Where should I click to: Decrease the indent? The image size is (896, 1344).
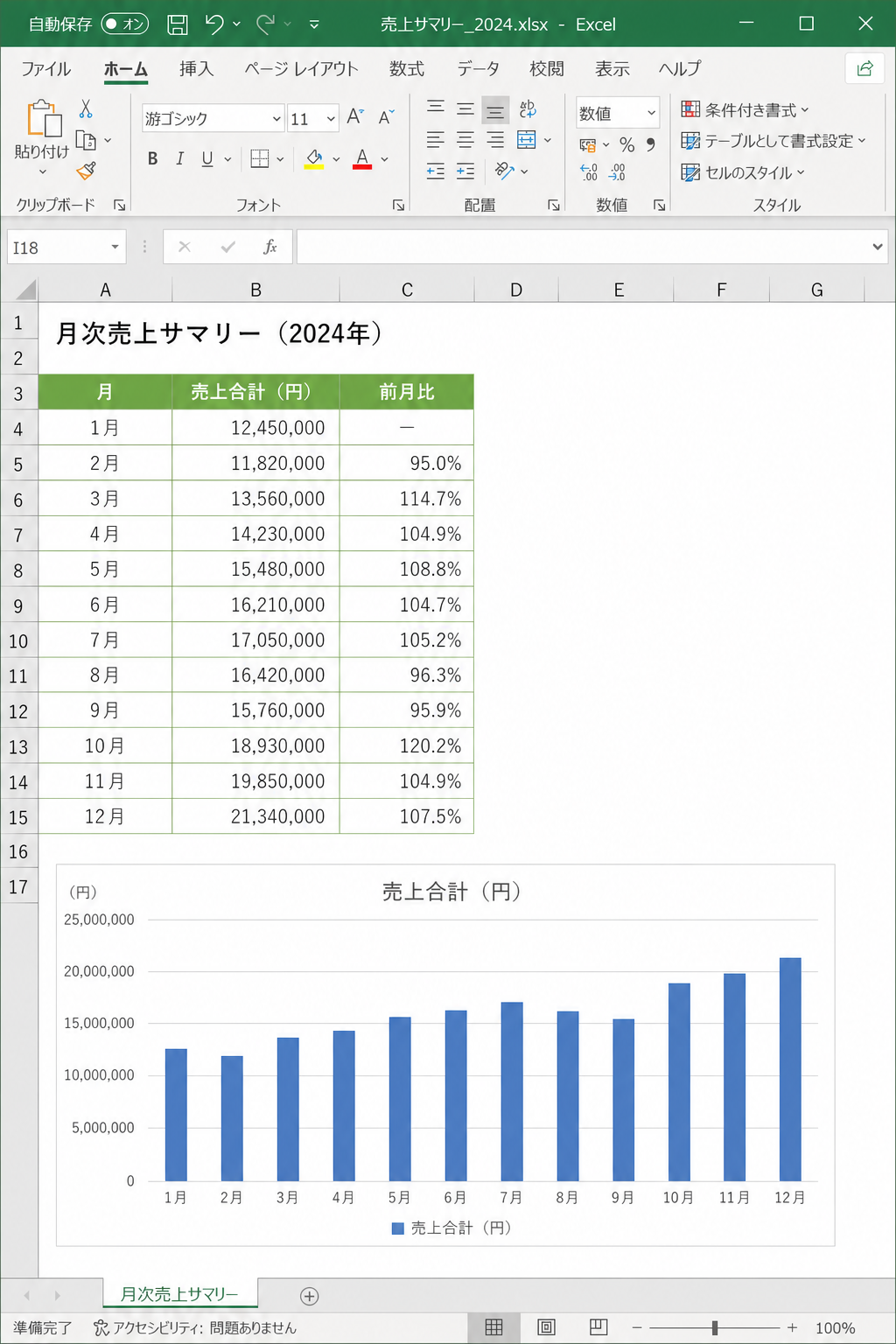(436, 171)
